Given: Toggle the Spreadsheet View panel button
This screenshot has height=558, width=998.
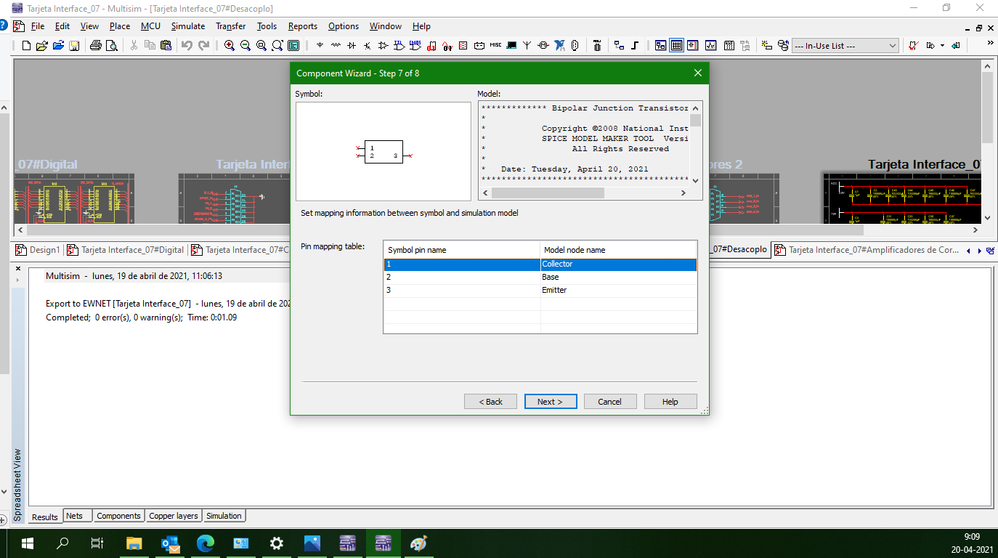Looking at the screenshot, I should [x=677, y=46].
